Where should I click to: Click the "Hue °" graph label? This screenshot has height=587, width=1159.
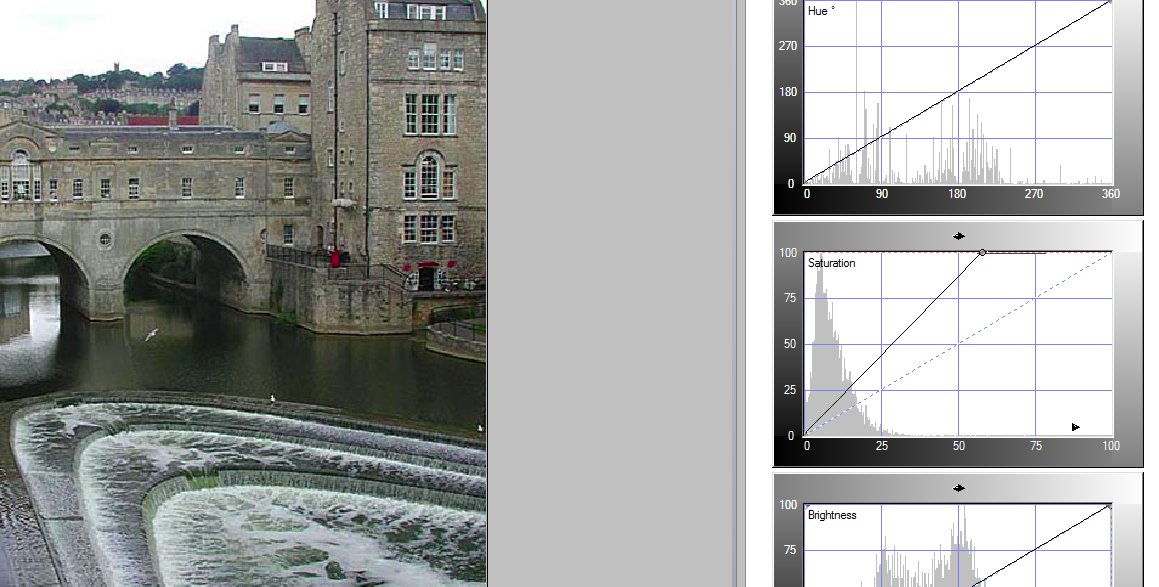(821, 11)
